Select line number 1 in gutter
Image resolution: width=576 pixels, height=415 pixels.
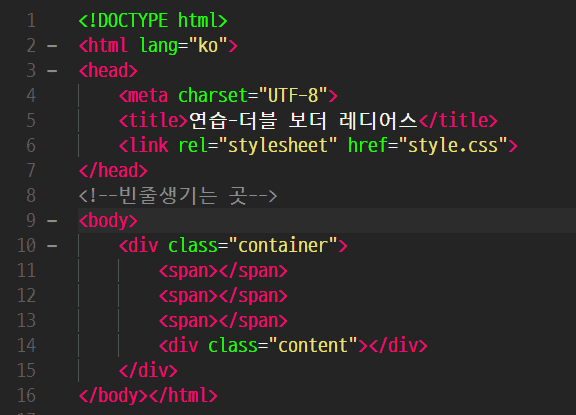(31, 21)
